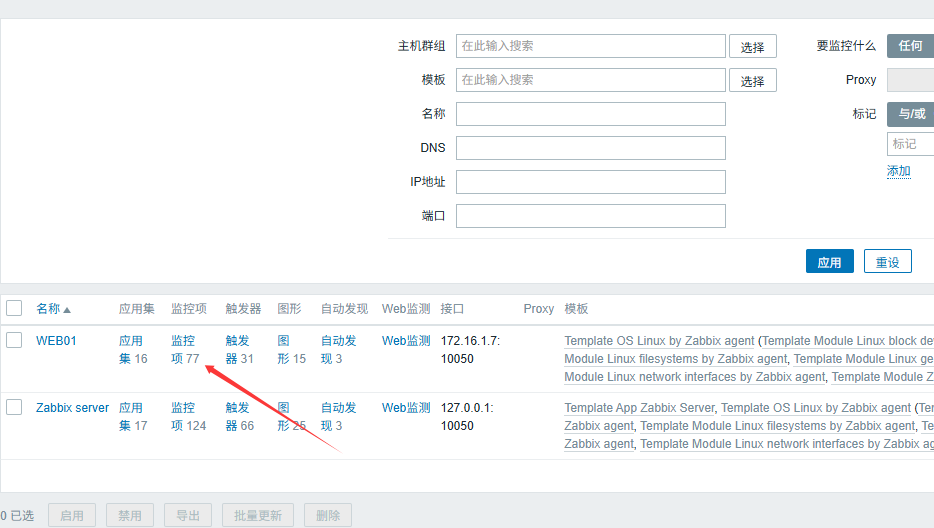Focus the 主机群组 search field
934x528 pixels.
[590, 46]
